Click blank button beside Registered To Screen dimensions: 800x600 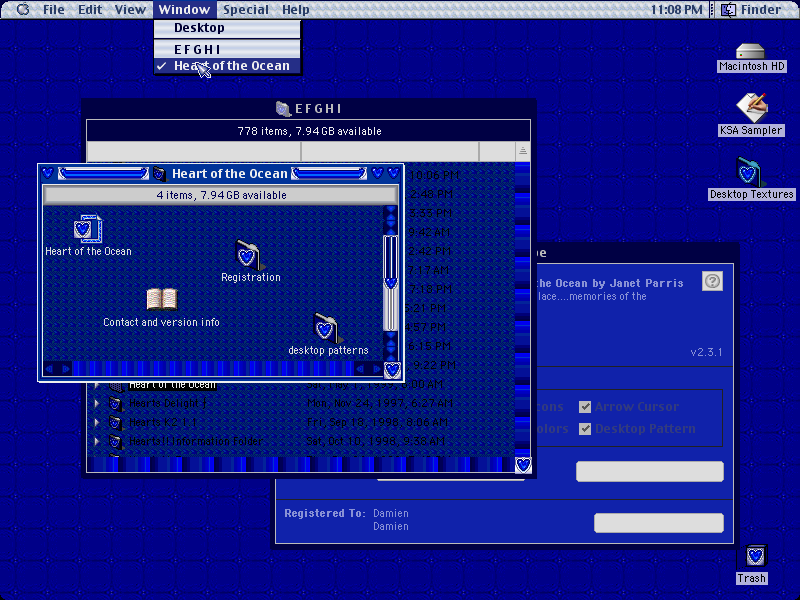pos(659,523)
